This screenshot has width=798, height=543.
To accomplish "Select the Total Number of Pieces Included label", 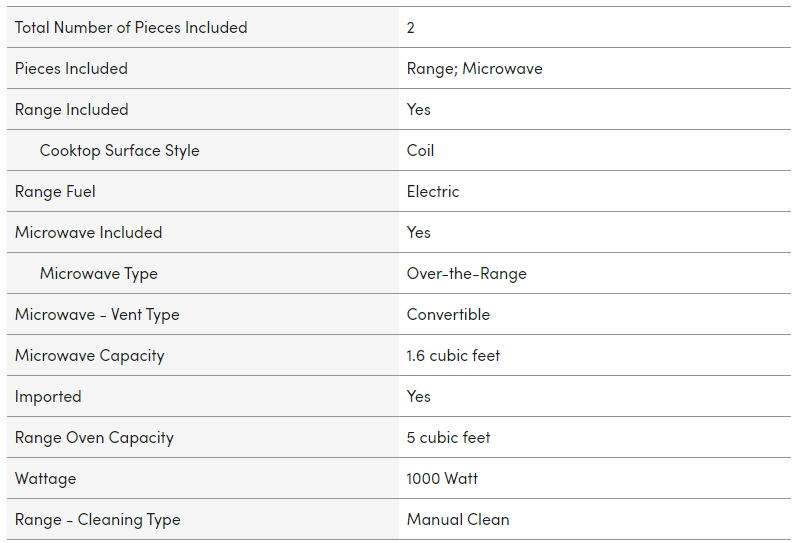I will 131,27.
